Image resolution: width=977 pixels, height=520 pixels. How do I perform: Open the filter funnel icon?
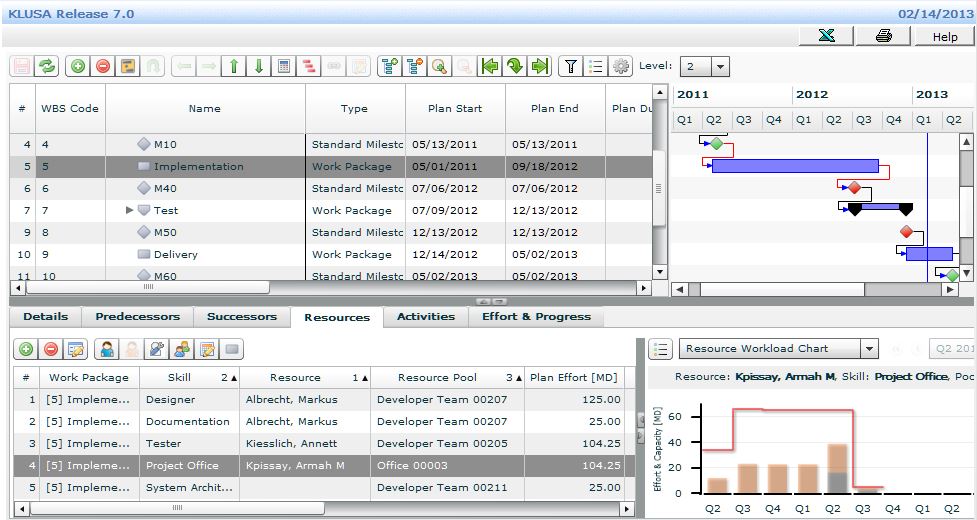[x=571, y=66]
